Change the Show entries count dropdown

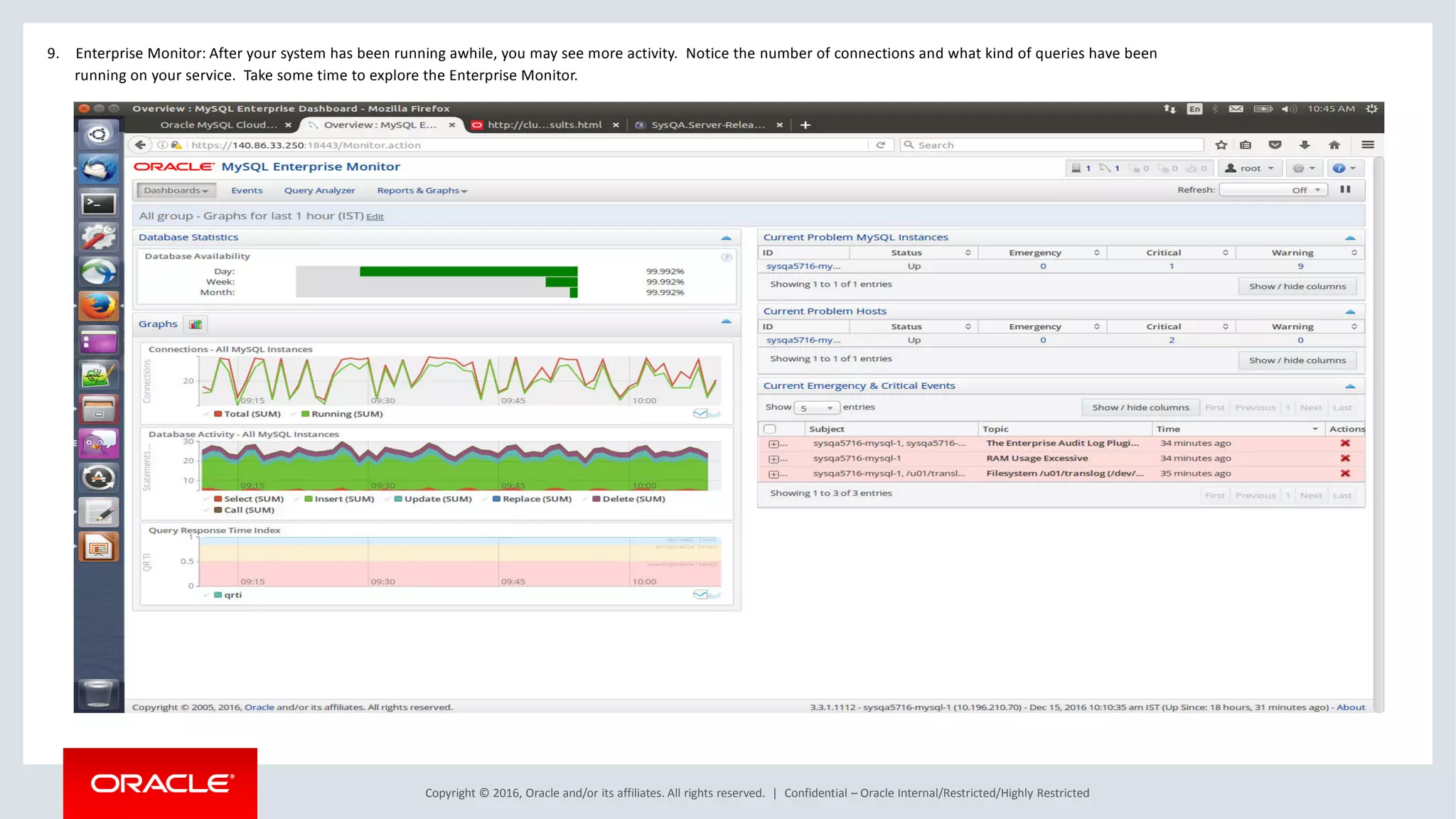click(x=817, y=408)
